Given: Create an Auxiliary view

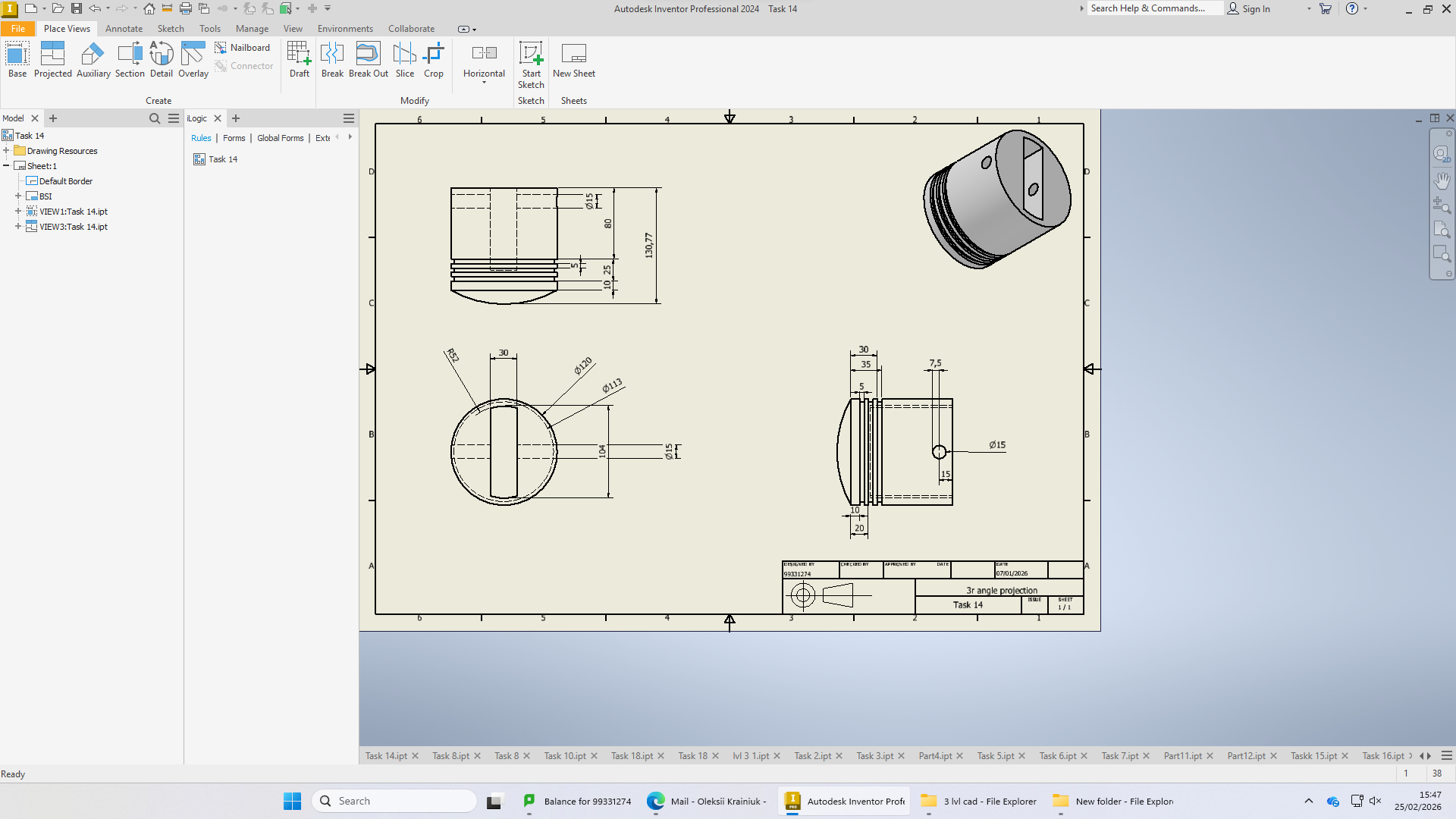Looking at the screenshot, I should pyautogui.click(x=93, y=60).
